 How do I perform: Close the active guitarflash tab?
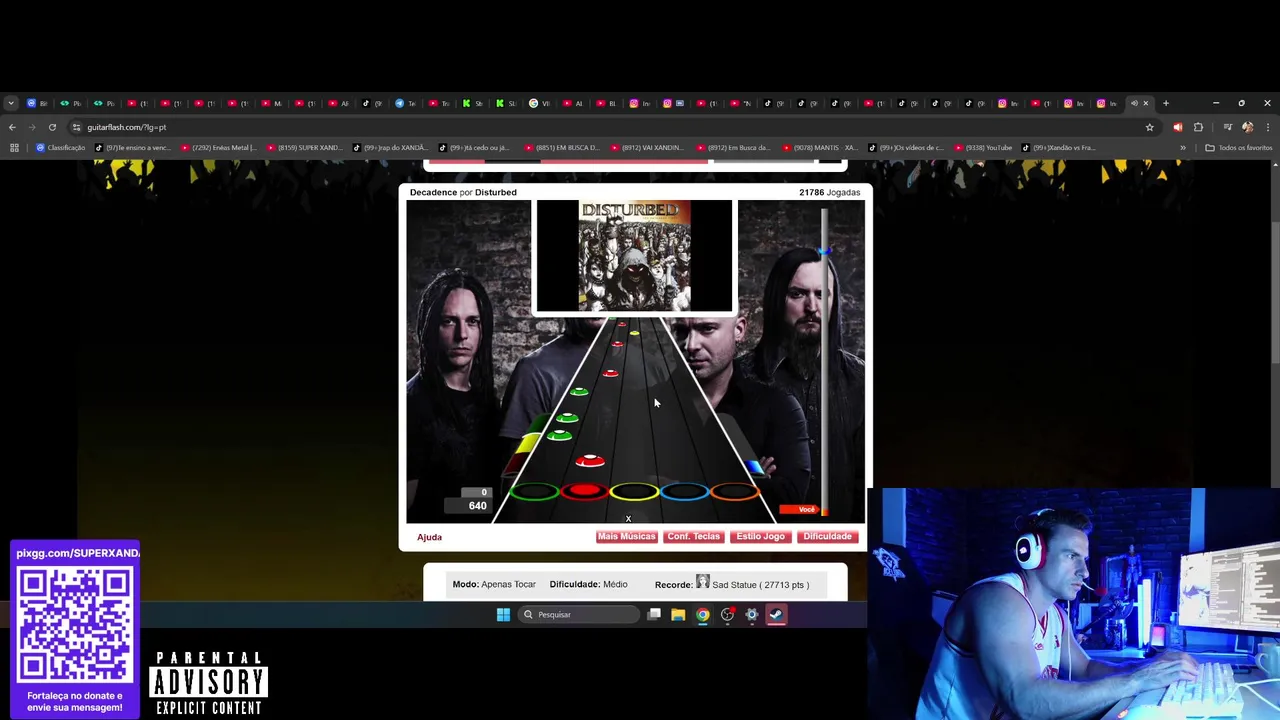pos(1146,103)
